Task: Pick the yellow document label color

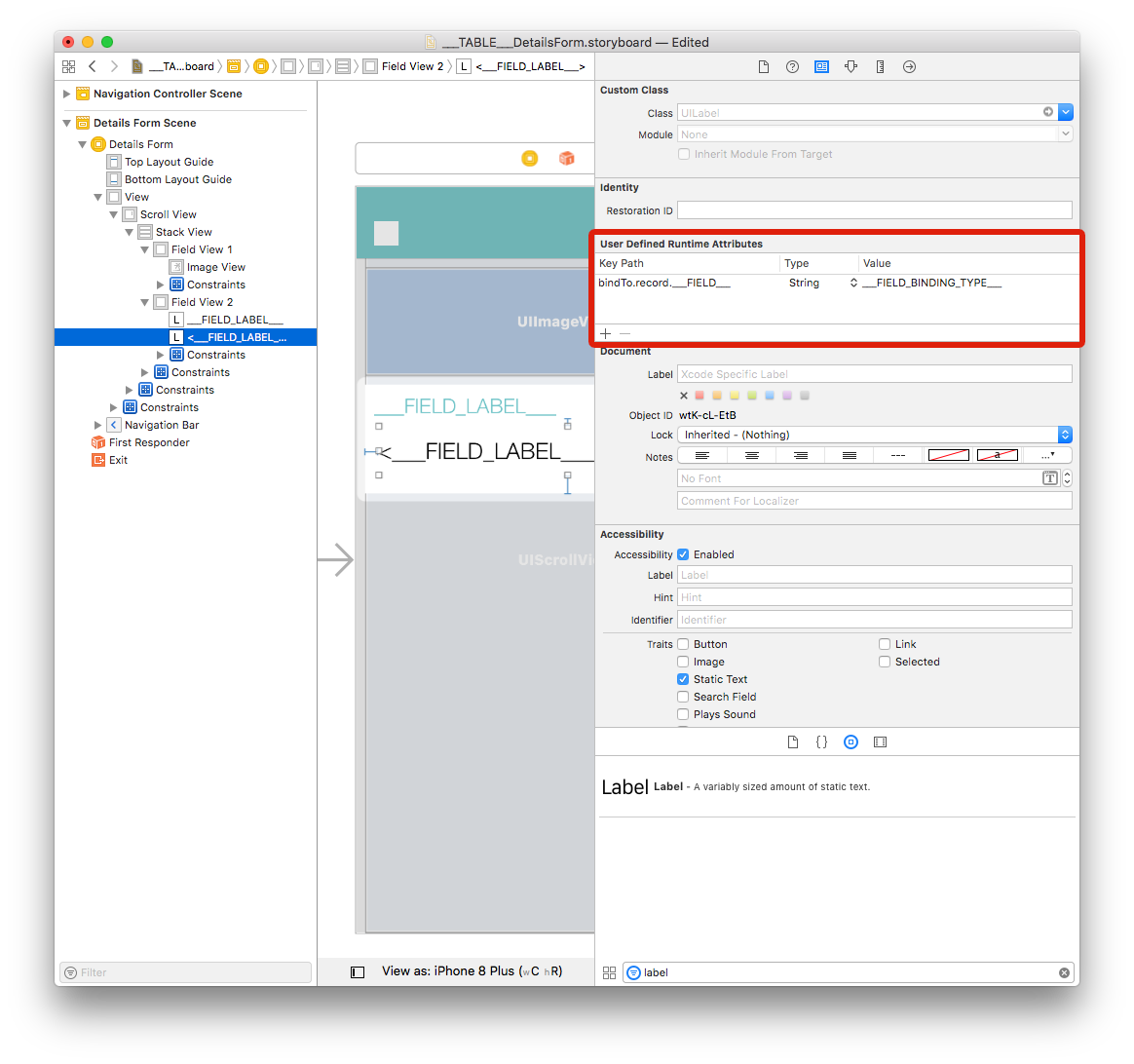Action: [734, 396]
